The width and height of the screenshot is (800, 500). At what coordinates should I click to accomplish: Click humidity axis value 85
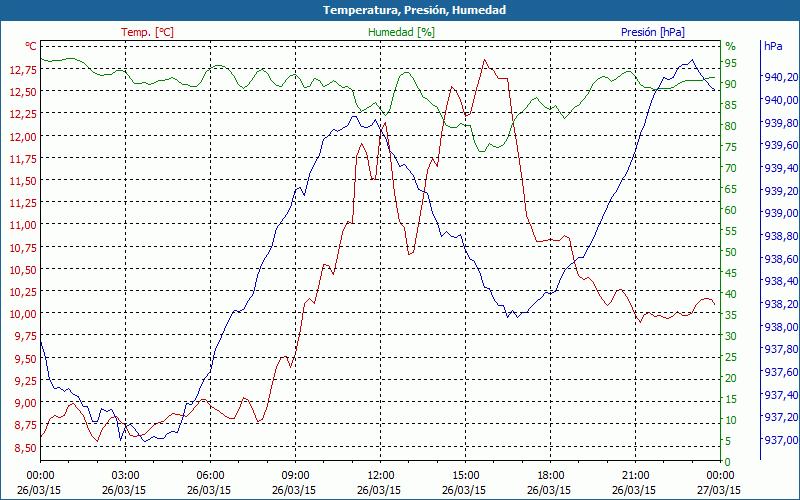(x=731, y=105)
